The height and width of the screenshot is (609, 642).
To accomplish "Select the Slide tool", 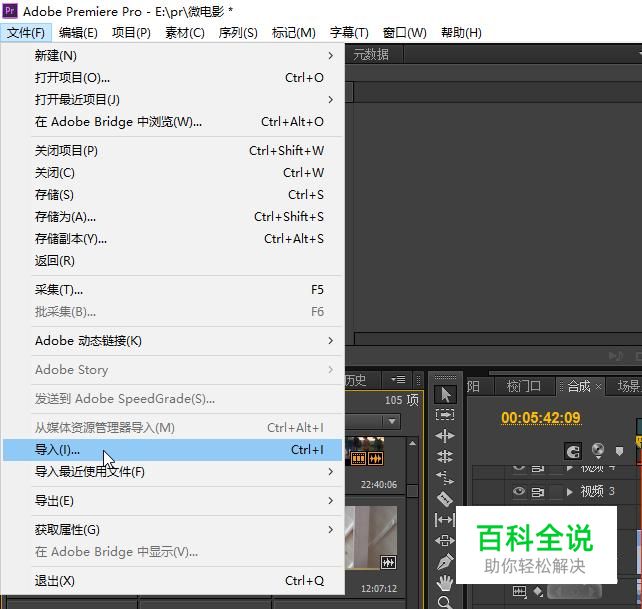I will click(x=445, y=541).
